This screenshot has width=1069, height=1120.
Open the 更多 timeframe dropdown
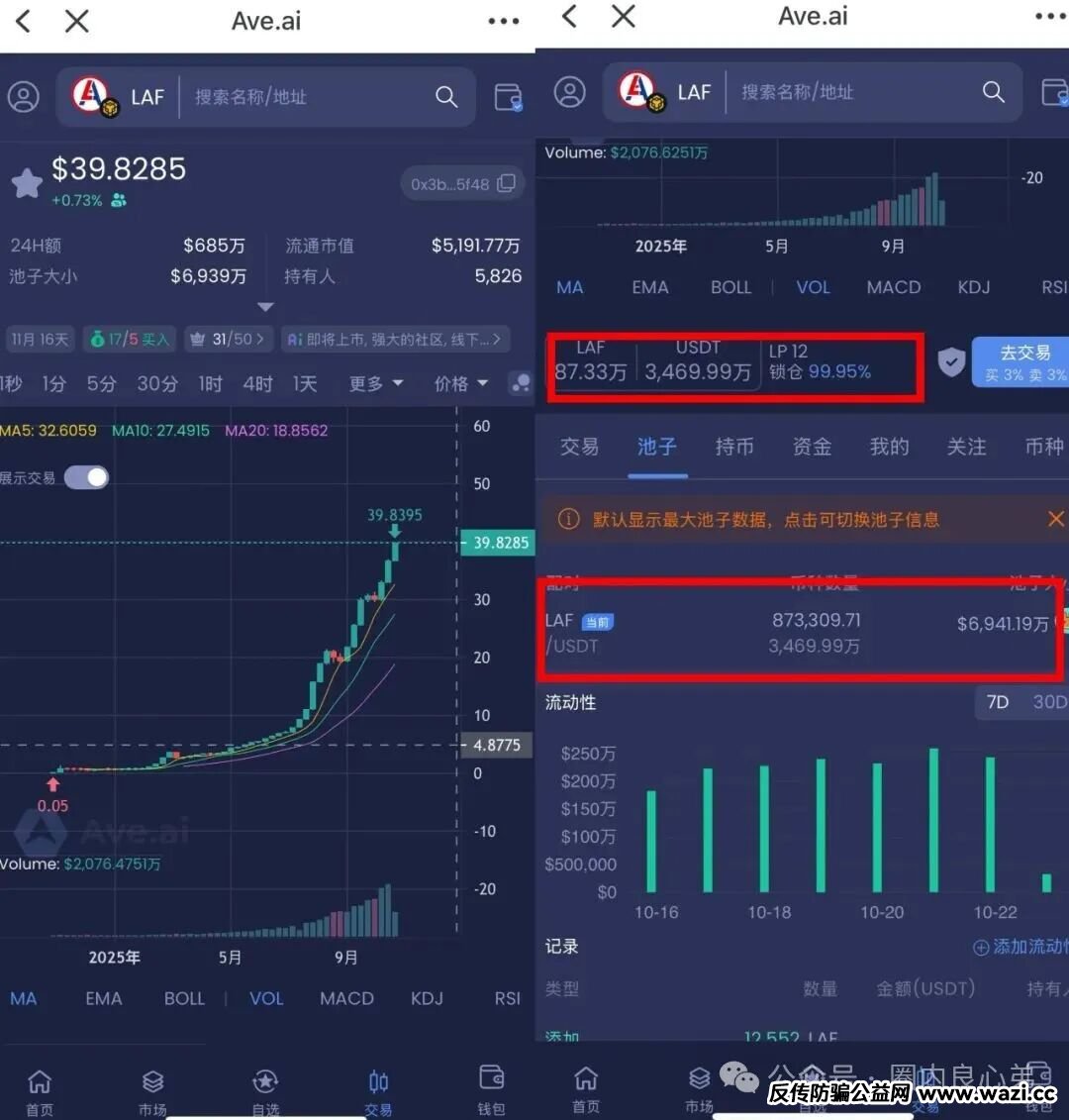(x=375, y=383)
